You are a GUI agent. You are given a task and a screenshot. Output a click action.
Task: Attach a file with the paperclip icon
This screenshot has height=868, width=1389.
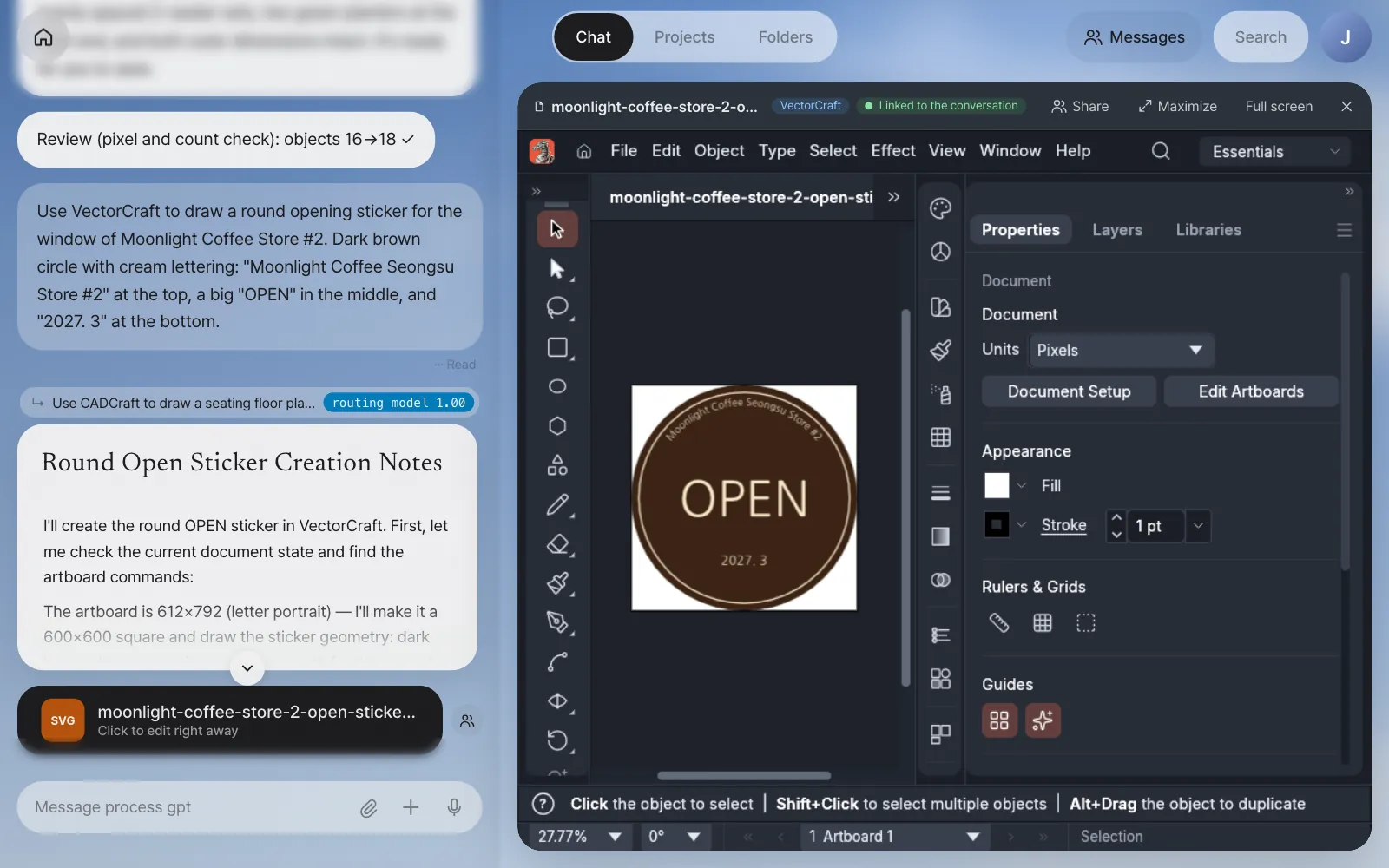(x=369, y=808)
